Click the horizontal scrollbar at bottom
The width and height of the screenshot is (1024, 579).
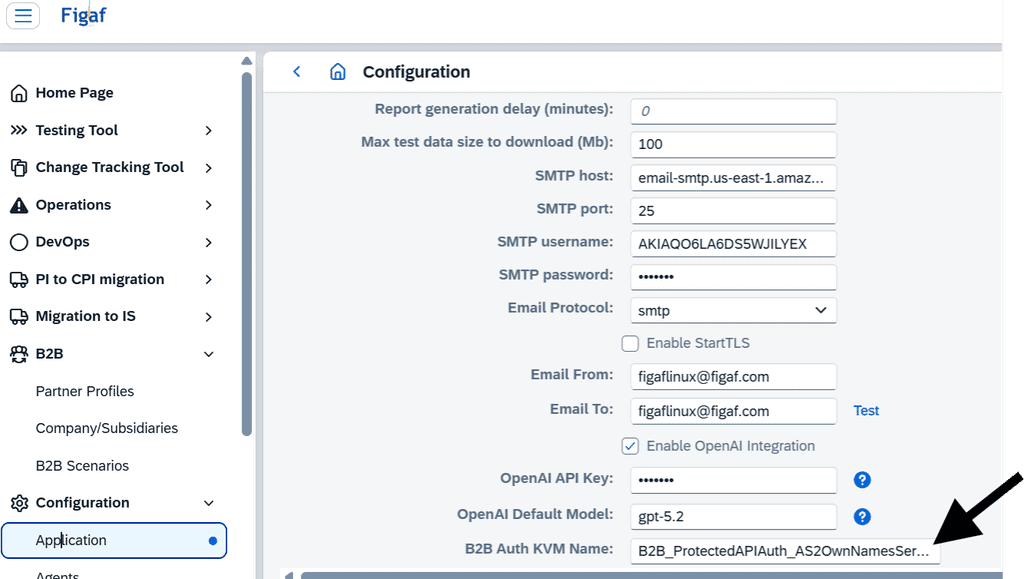650,575
